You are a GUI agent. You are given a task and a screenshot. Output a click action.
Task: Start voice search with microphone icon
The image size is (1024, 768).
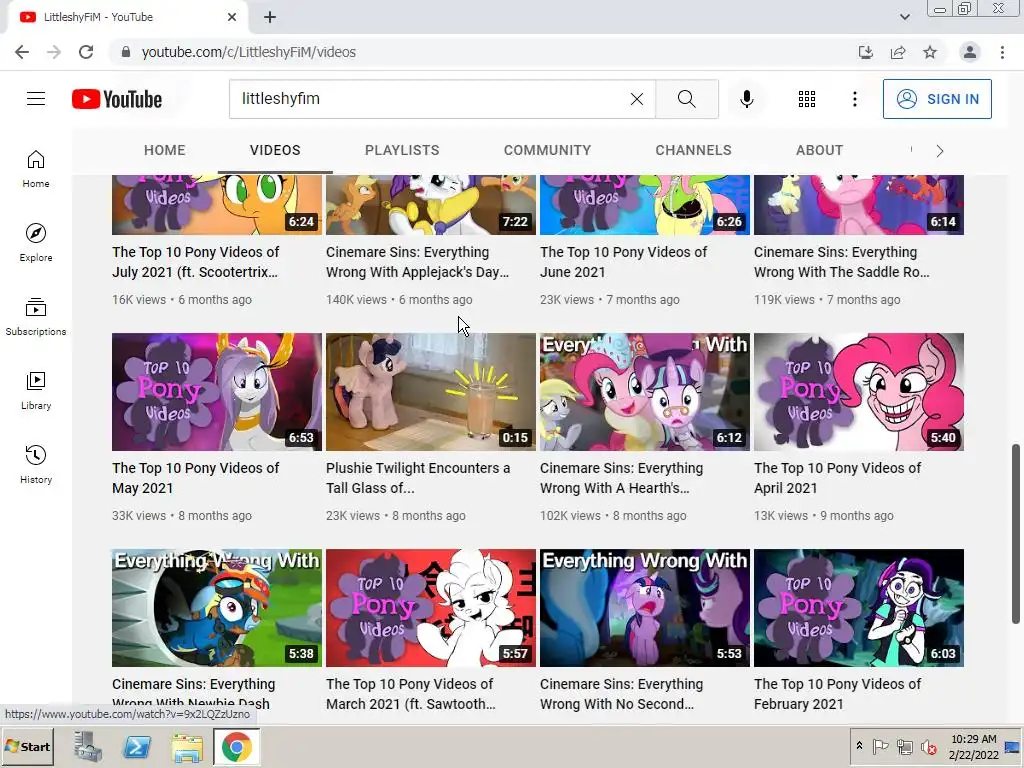coord(746,99)
